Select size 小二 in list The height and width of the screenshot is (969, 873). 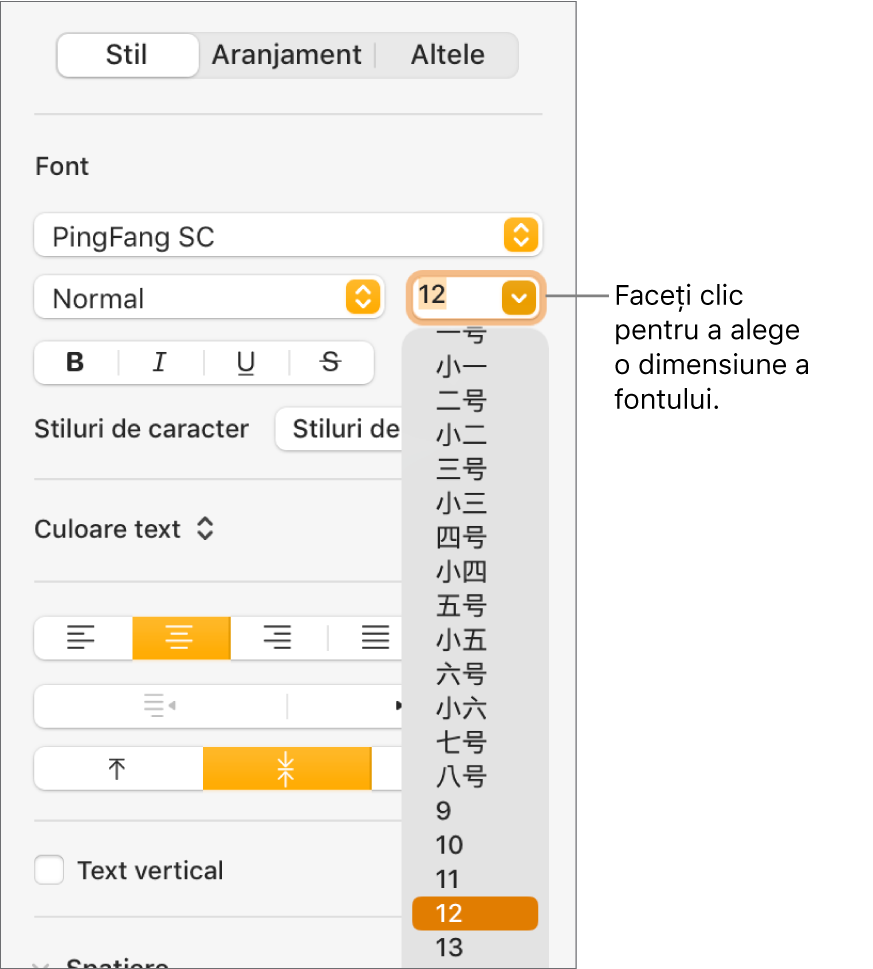point(474,434)
